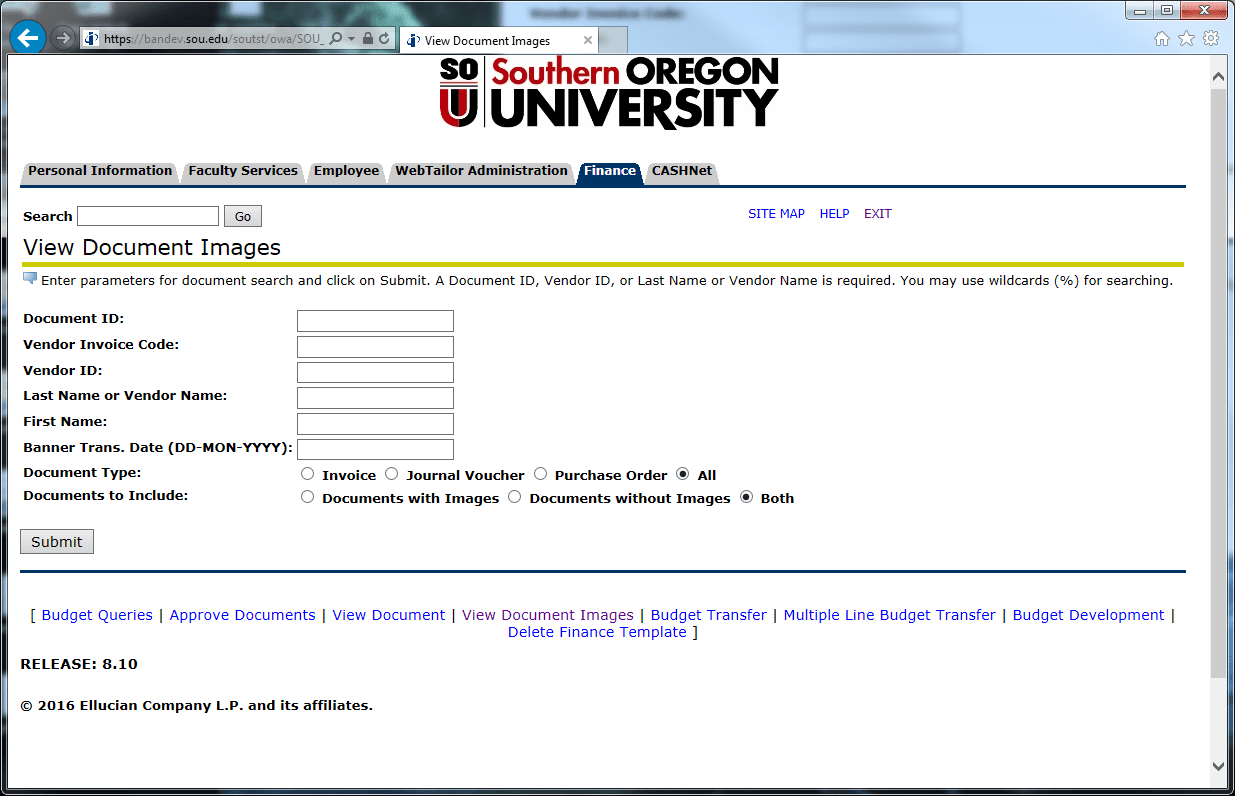Open WebTailor Administration tab
Viewport: 1235px width, 796px height.
point(481,171)
